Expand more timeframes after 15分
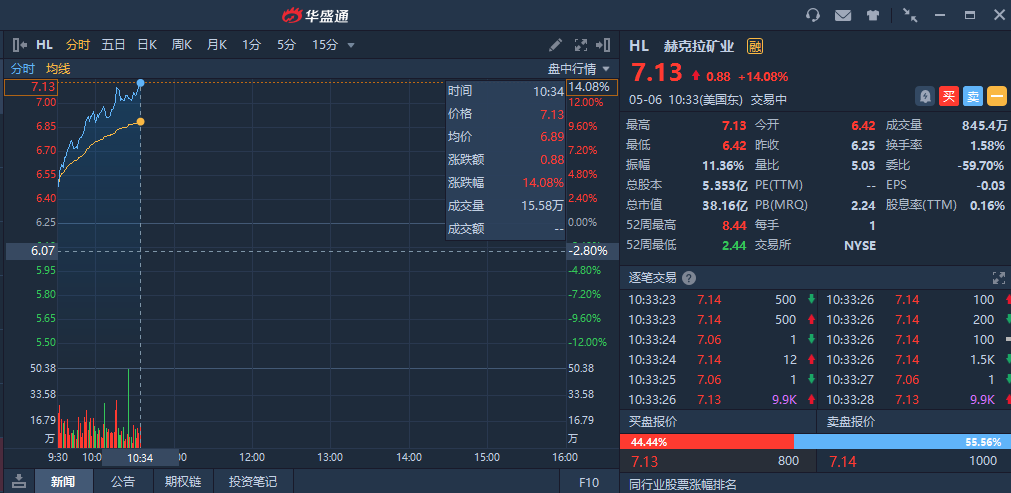1011x493 pixels. coord(351,45)
